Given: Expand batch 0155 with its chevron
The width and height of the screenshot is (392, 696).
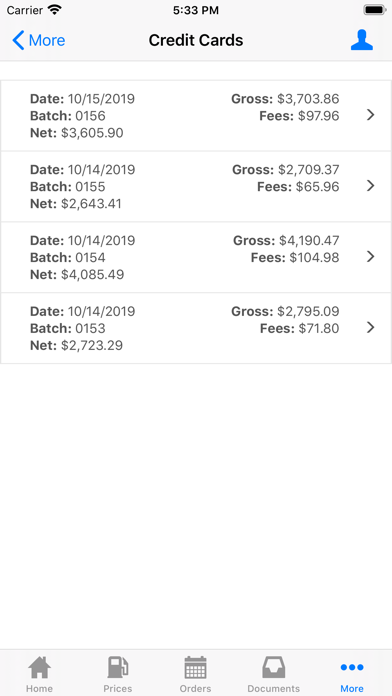Looking at the screenshot, I should pos(371,186).
